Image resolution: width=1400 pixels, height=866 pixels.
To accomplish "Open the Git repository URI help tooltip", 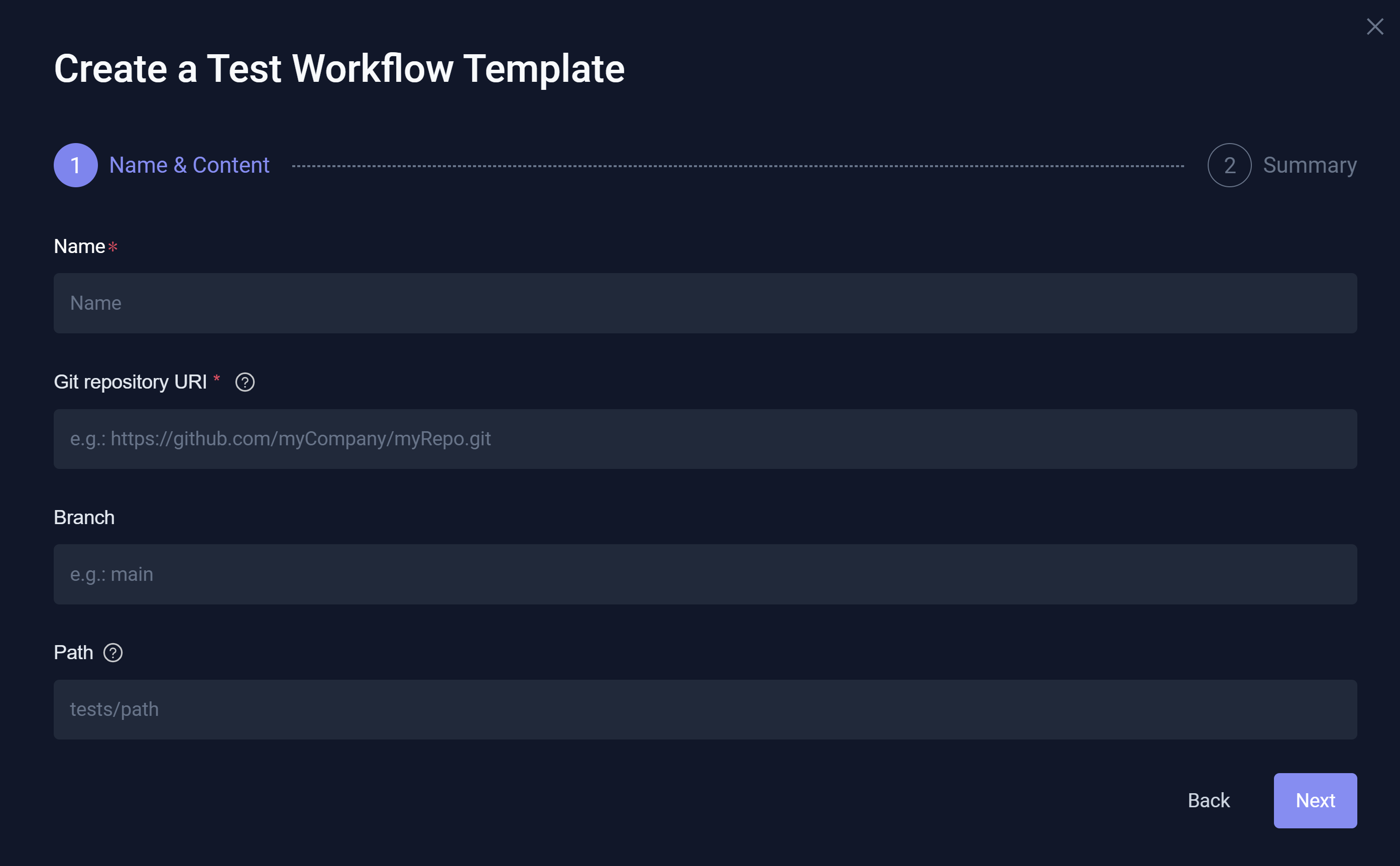I will (x=245, y=382).
